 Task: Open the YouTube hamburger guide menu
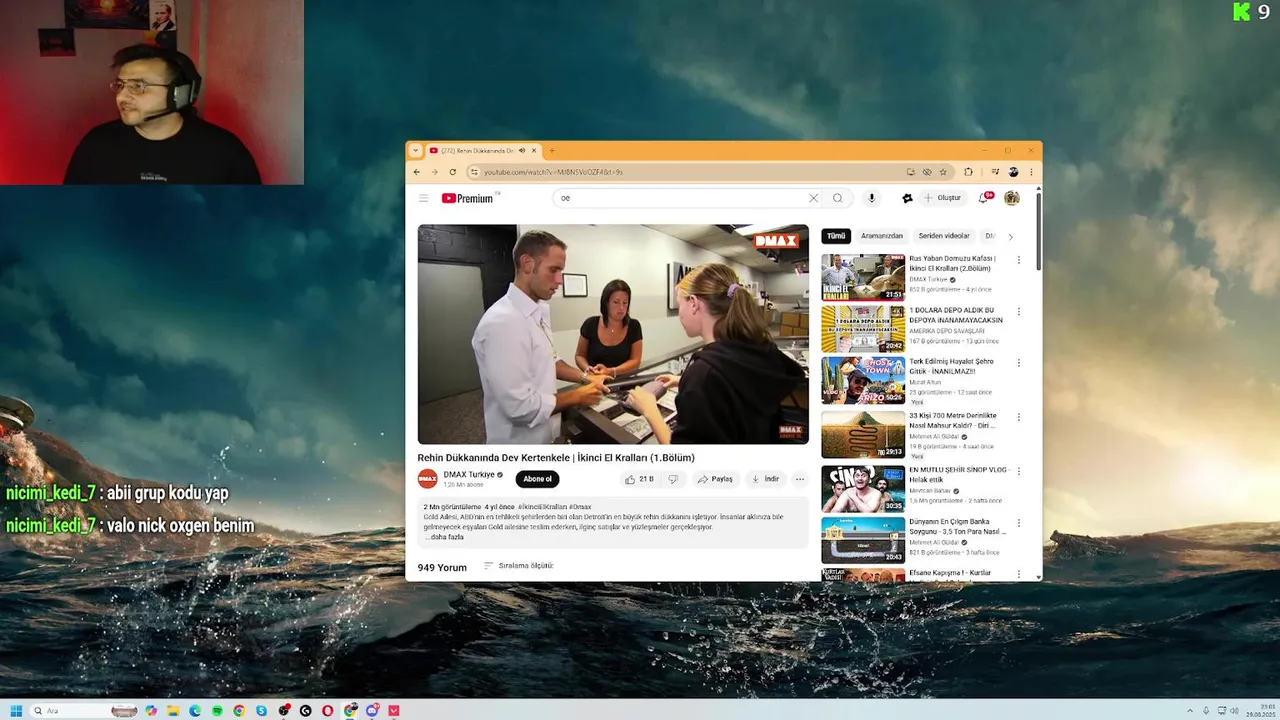tap(424, 198)
